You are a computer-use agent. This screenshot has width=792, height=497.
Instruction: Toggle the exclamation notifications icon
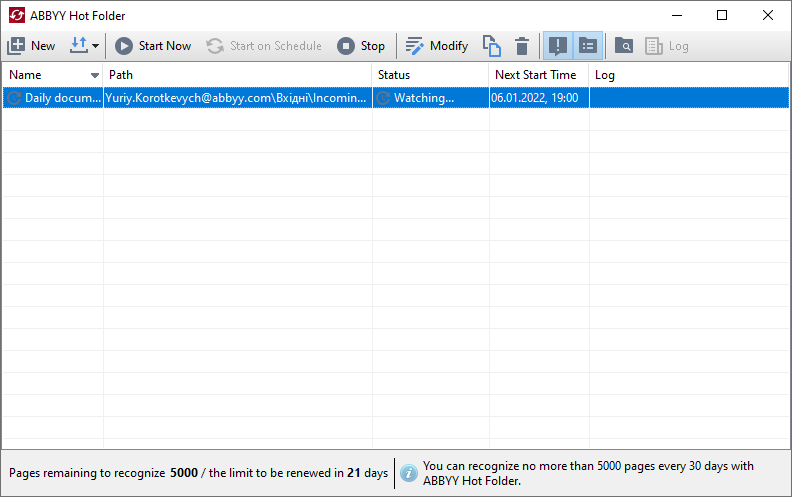point(558,46)
